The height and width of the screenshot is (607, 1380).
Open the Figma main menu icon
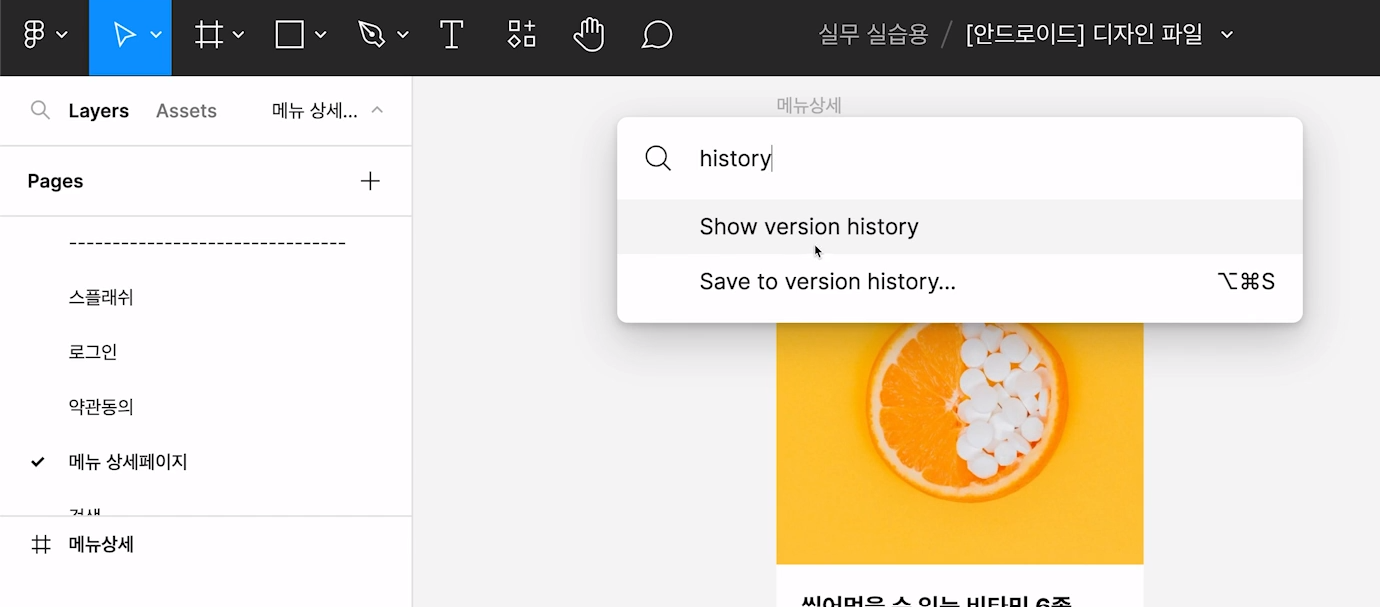(x=34, y=35)
